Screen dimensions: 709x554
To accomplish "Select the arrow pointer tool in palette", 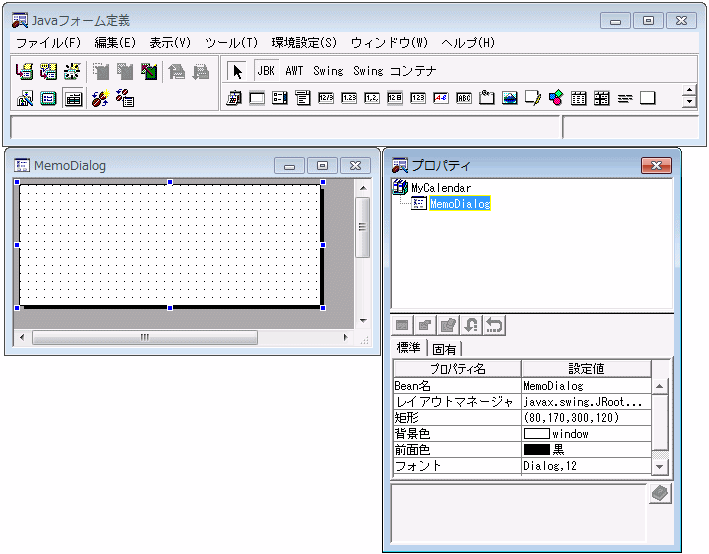I will tap(237, 71).
